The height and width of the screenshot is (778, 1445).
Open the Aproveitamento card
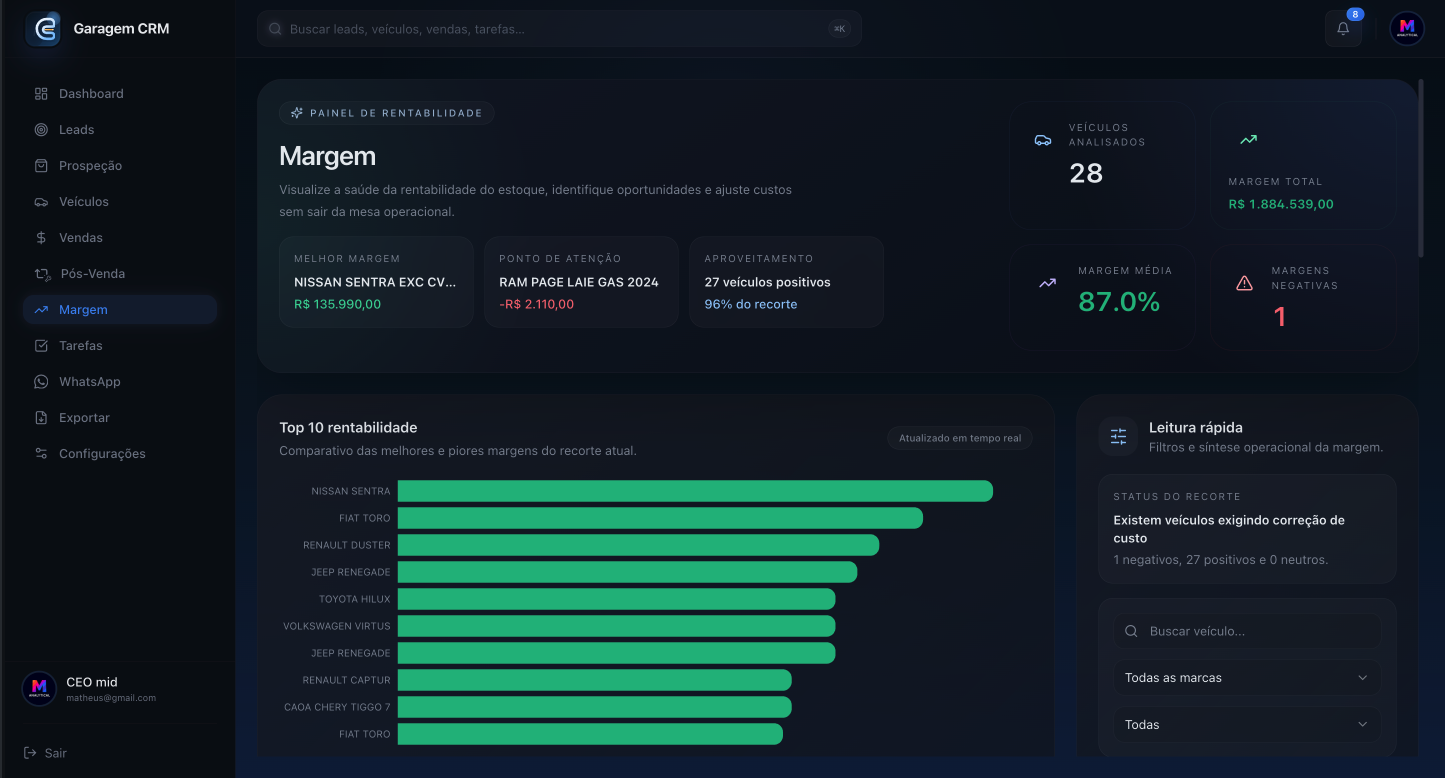pyautogui.click(x=786, y=282)
